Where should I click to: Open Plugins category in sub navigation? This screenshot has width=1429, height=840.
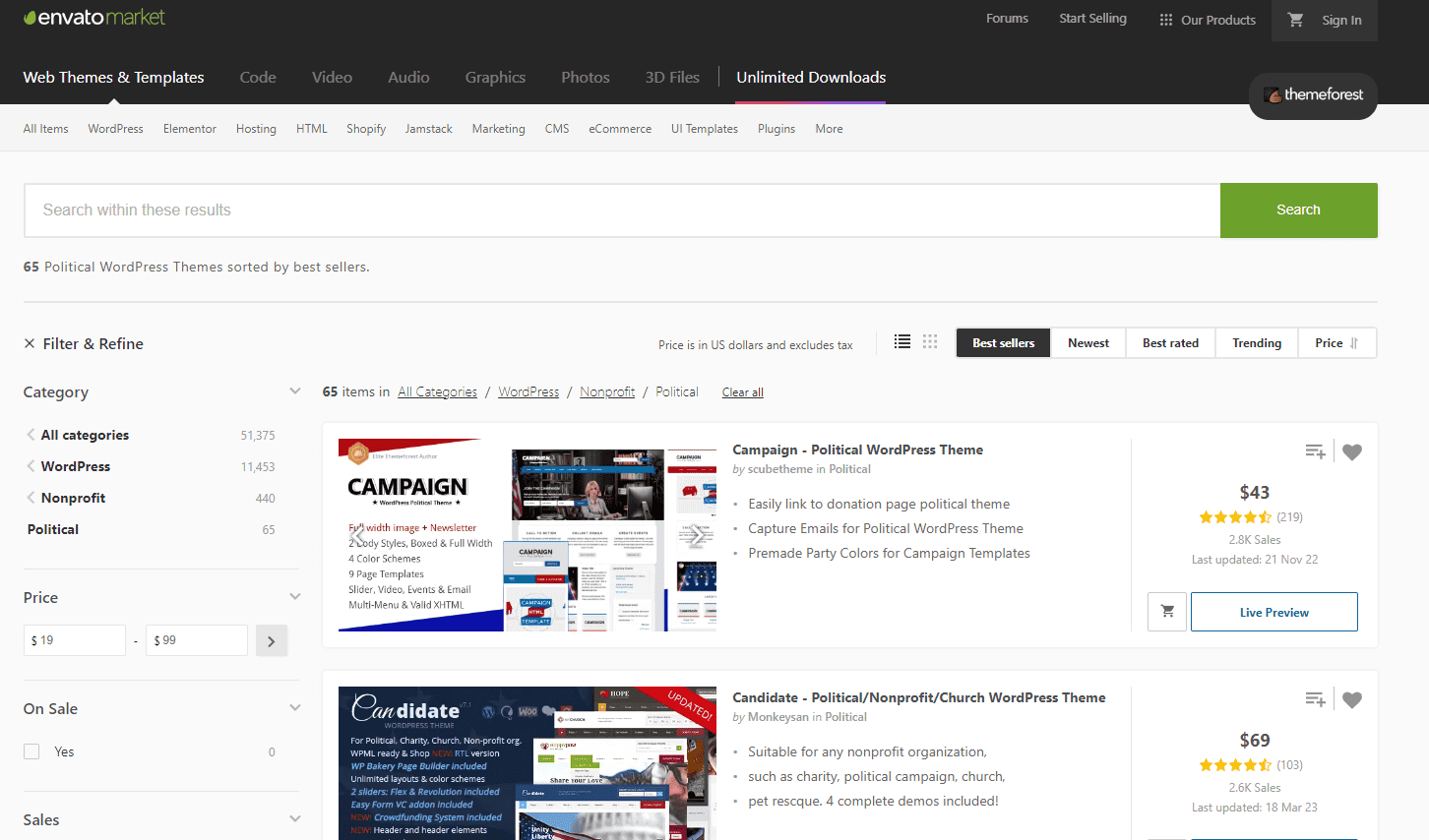click(777, 129)
